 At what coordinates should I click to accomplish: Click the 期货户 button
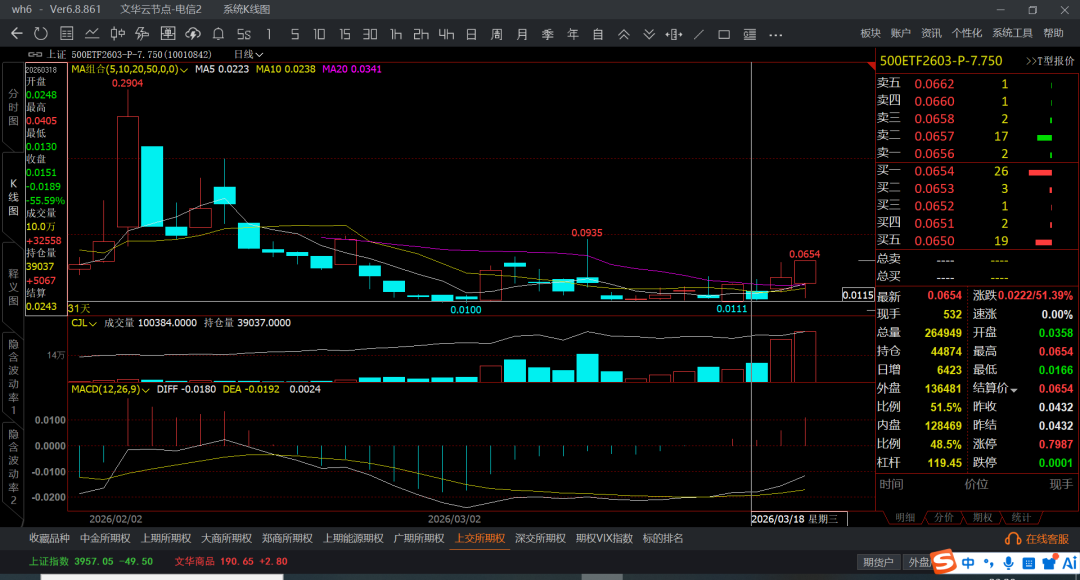(877, 561)
